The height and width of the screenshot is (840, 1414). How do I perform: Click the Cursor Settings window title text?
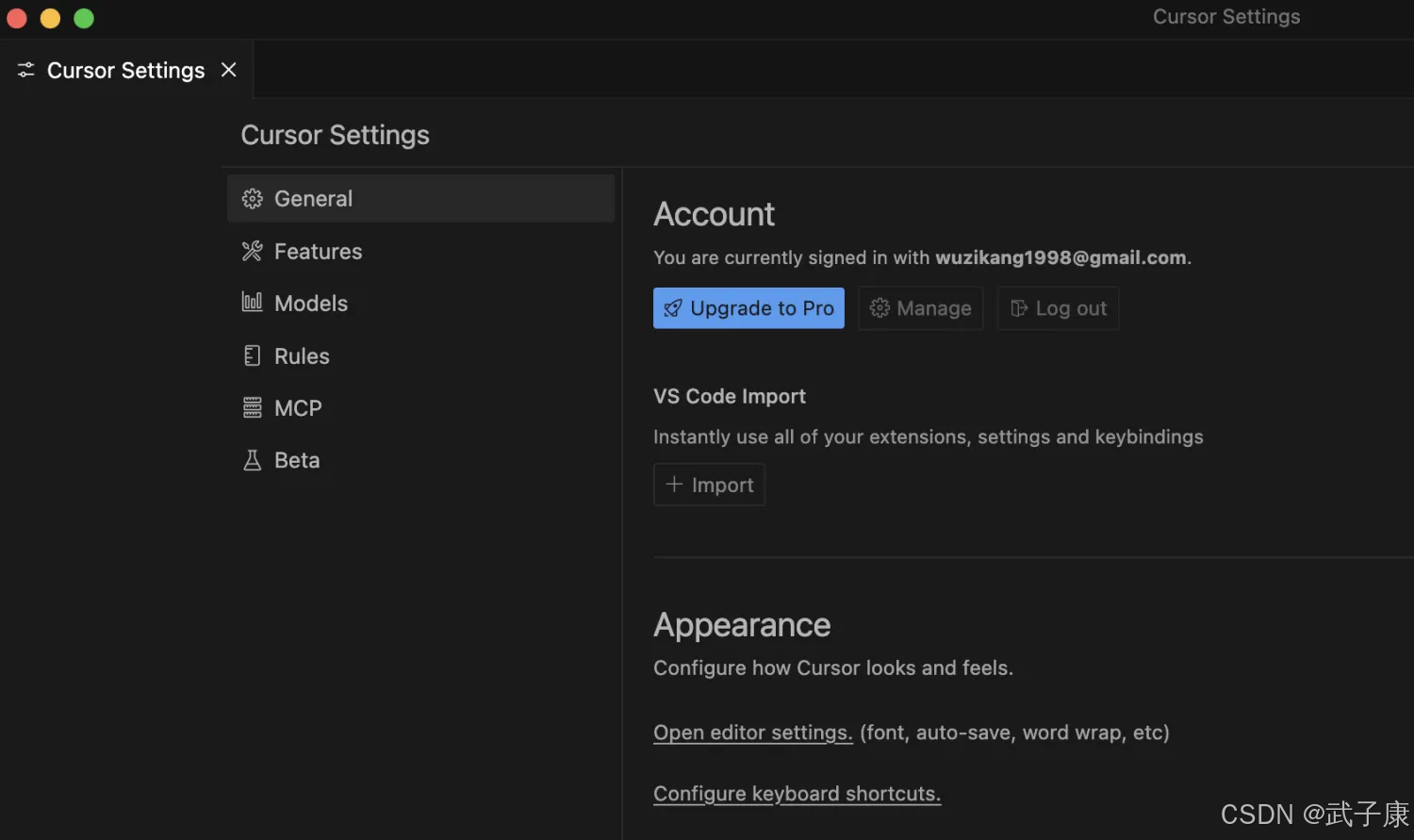click(1226, 17)
